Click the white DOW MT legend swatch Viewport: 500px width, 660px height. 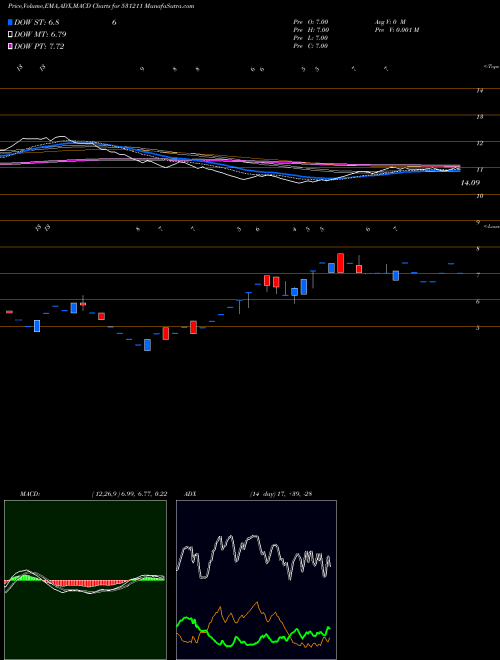click(10, 34)
